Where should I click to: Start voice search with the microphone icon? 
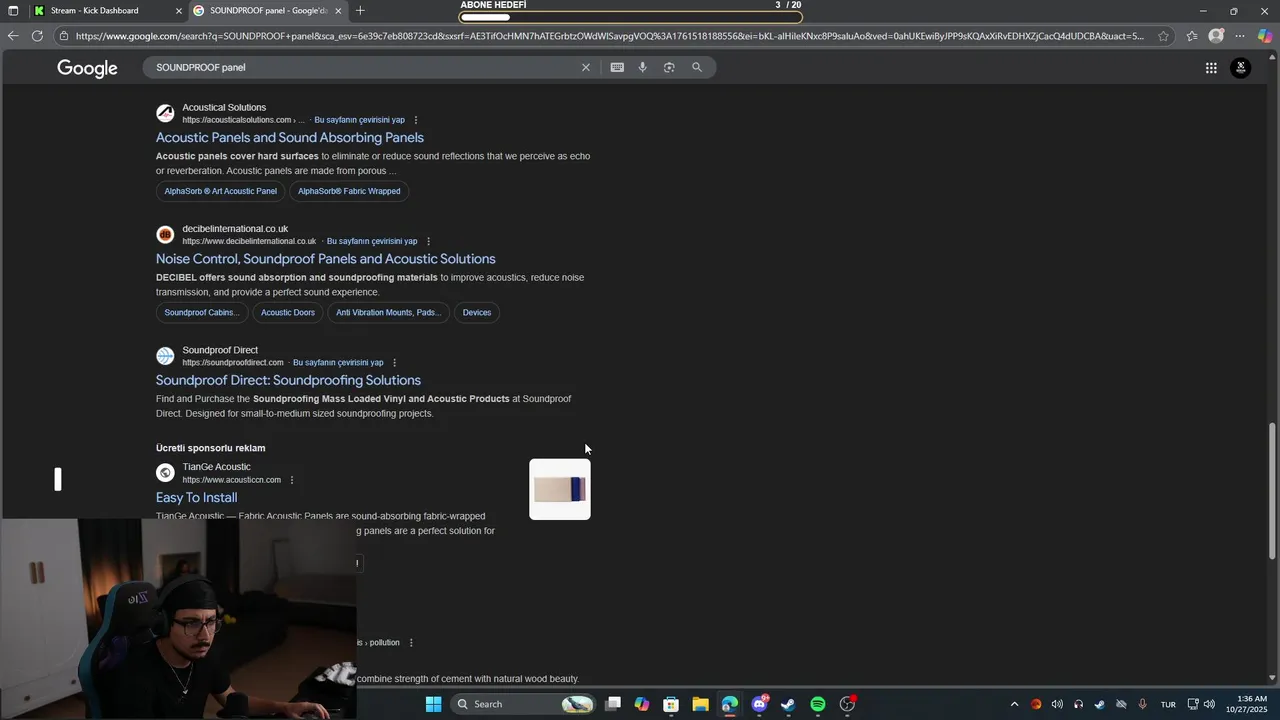pos(643,67)
